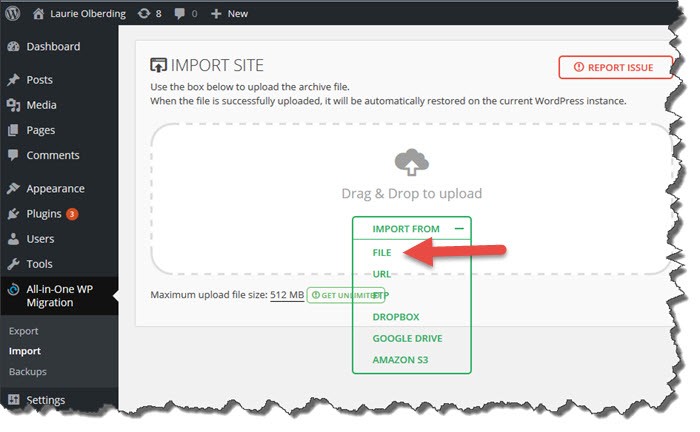Viewport: 700px width, 432px height.
Task: Open the Appearance menu
Action: [55, 189]
